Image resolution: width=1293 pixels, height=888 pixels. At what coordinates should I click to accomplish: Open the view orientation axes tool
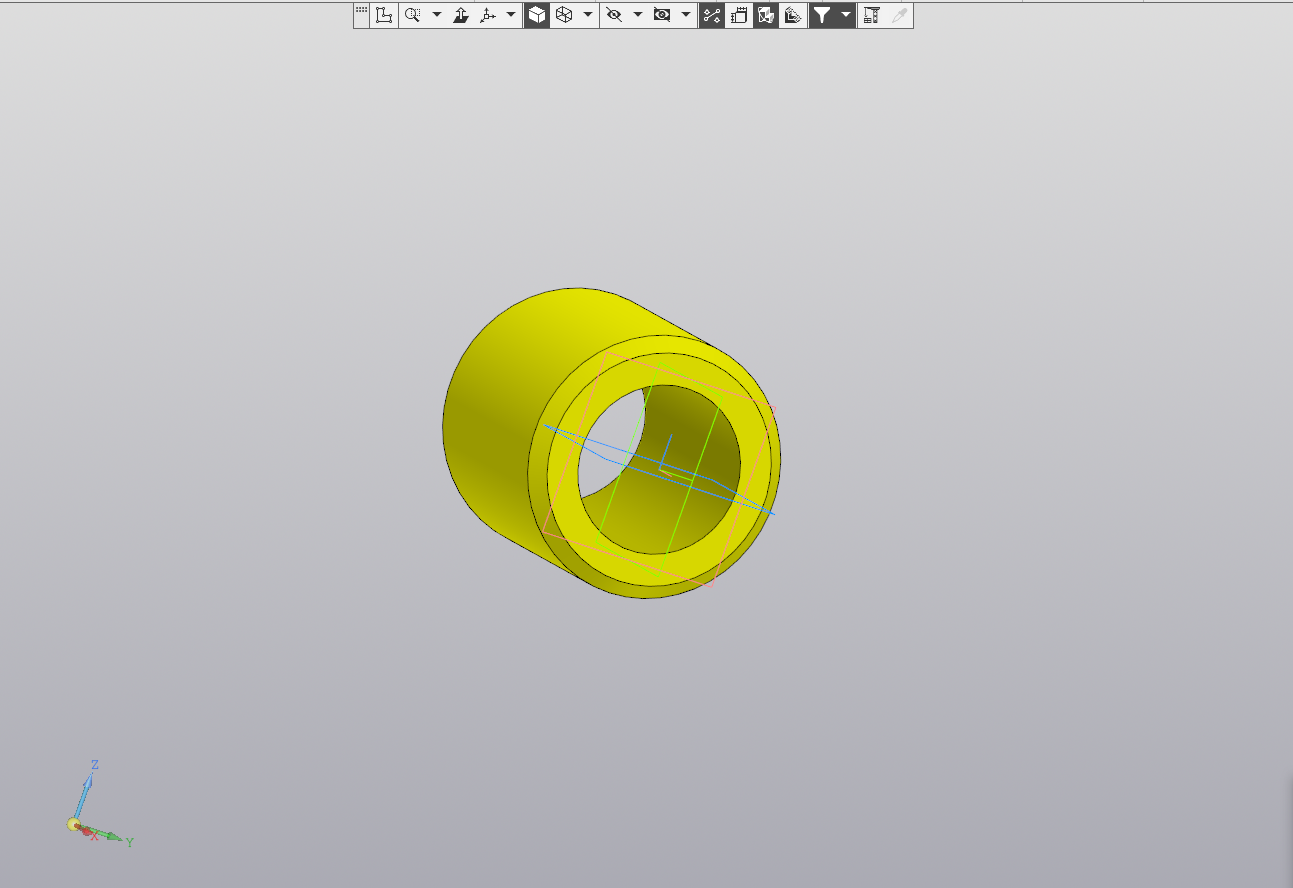pyautogui.click(x=488, y=15)
